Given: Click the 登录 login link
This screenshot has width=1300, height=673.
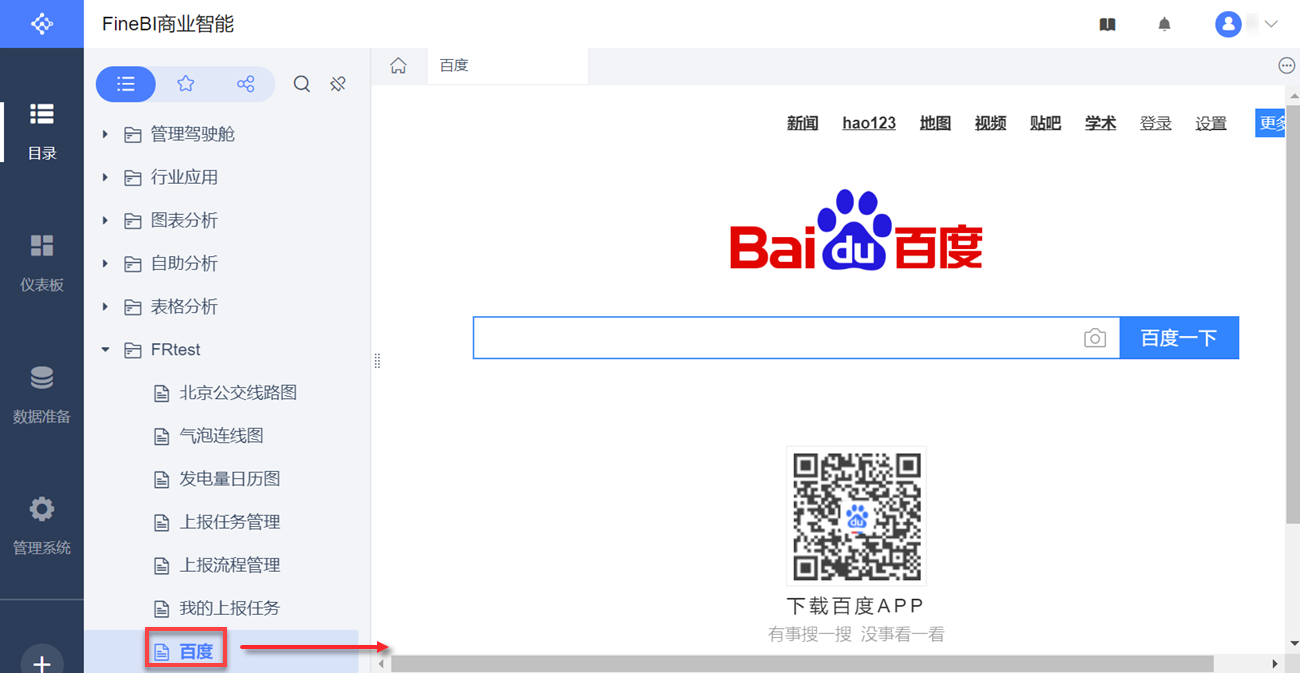Looking at the screenshot, I should point(1156,123).
